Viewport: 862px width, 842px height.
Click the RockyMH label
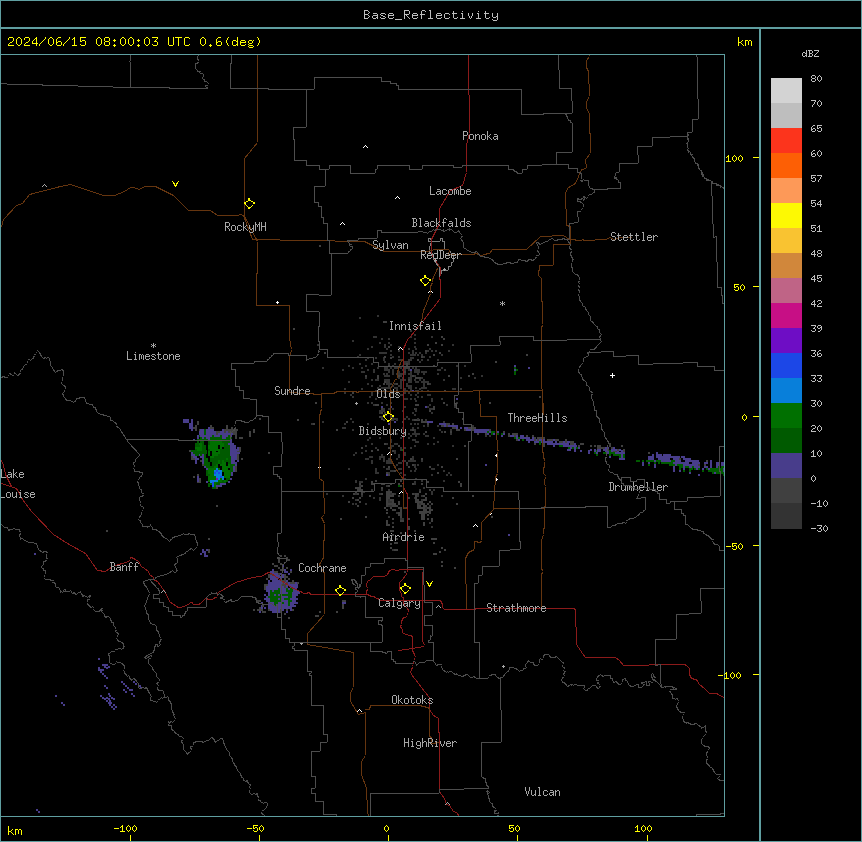click(245, 227)
